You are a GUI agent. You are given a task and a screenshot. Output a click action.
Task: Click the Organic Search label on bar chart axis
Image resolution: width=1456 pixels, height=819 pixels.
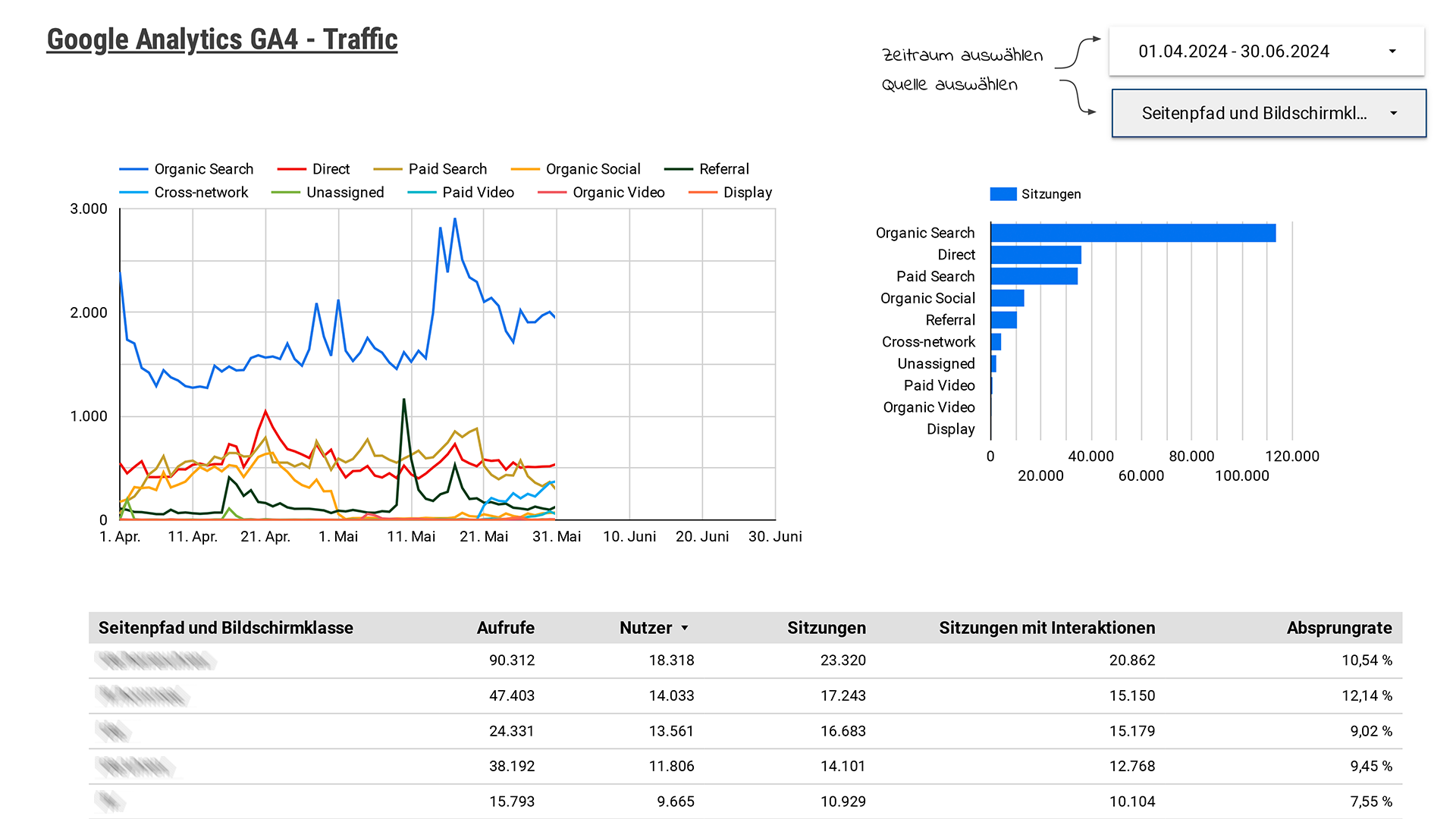click(x=925, y=233)
